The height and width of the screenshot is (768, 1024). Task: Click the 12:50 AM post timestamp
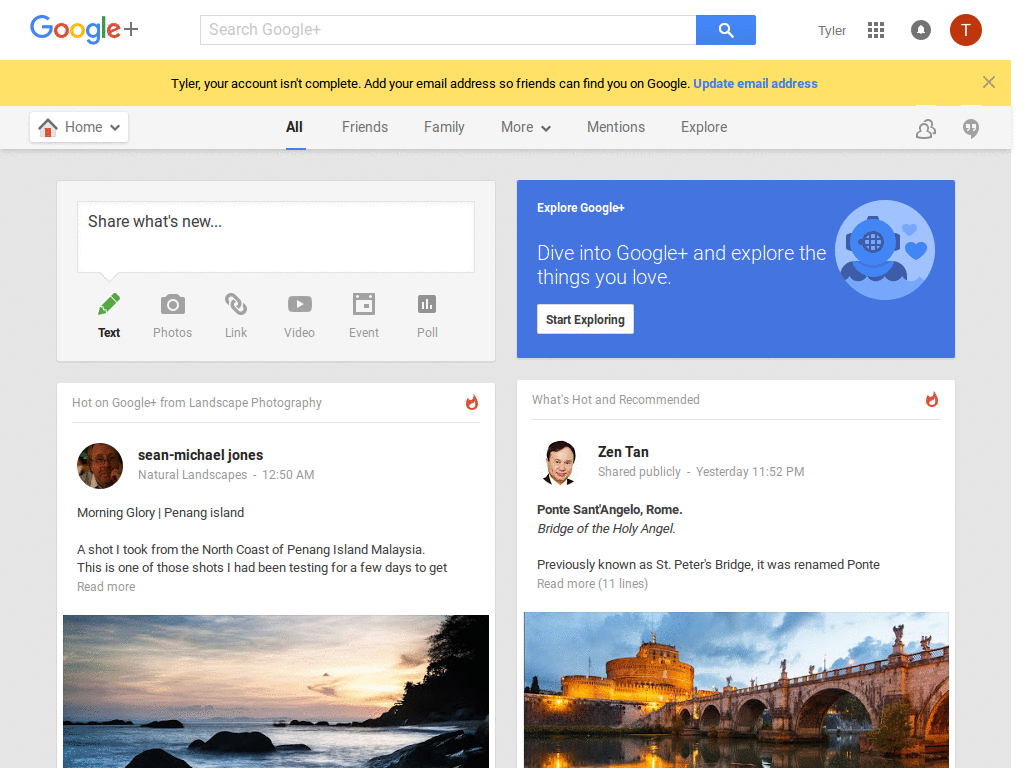(288, 475)
